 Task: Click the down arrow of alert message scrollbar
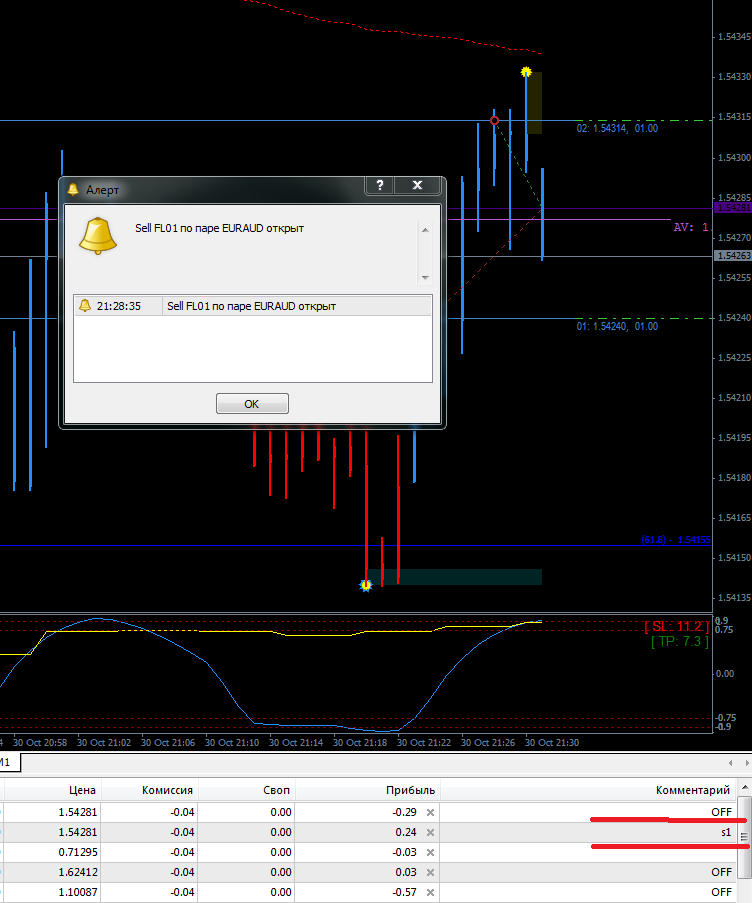pos(425,278)
